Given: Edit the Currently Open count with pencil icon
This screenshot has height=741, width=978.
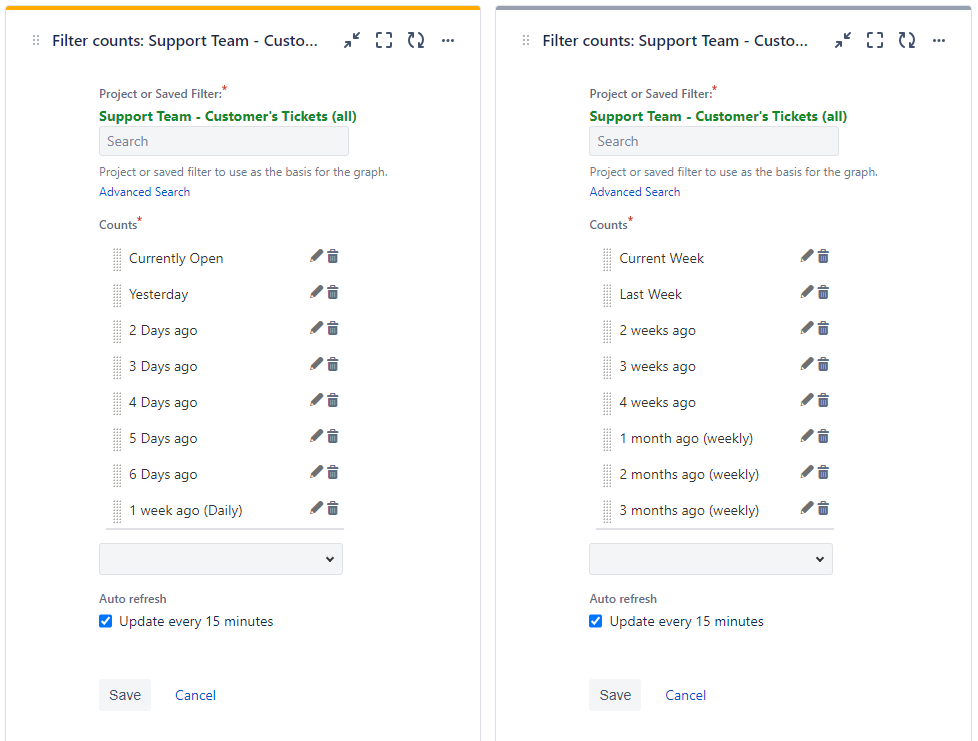Looking at the screenshot, I should [316, 256].
